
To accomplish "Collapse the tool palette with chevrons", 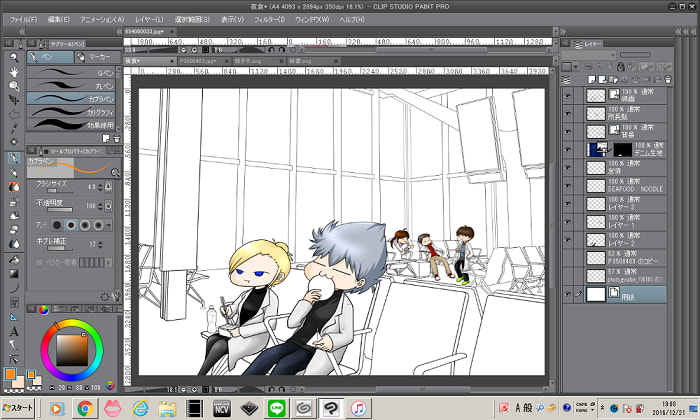I will [x=21, y=31].
